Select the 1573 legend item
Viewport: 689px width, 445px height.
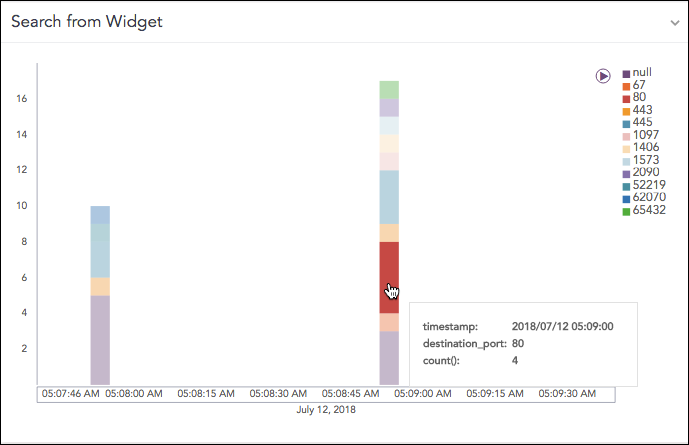pos(645,160)
